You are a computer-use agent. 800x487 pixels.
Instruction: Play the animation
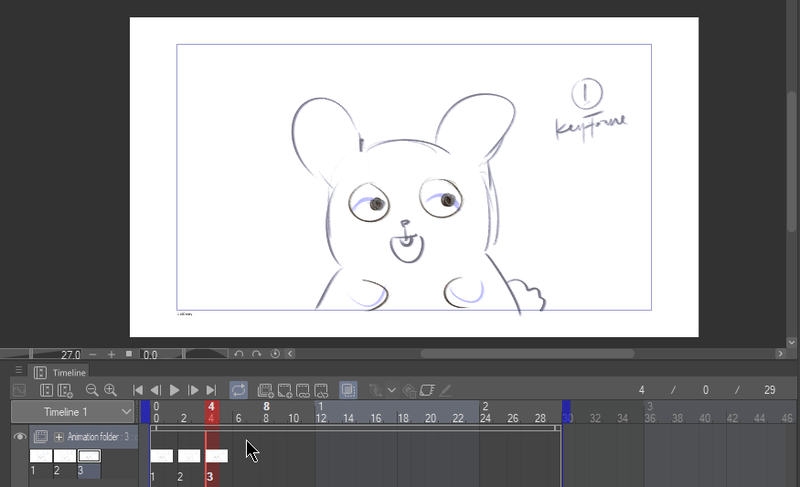[175, 390]
